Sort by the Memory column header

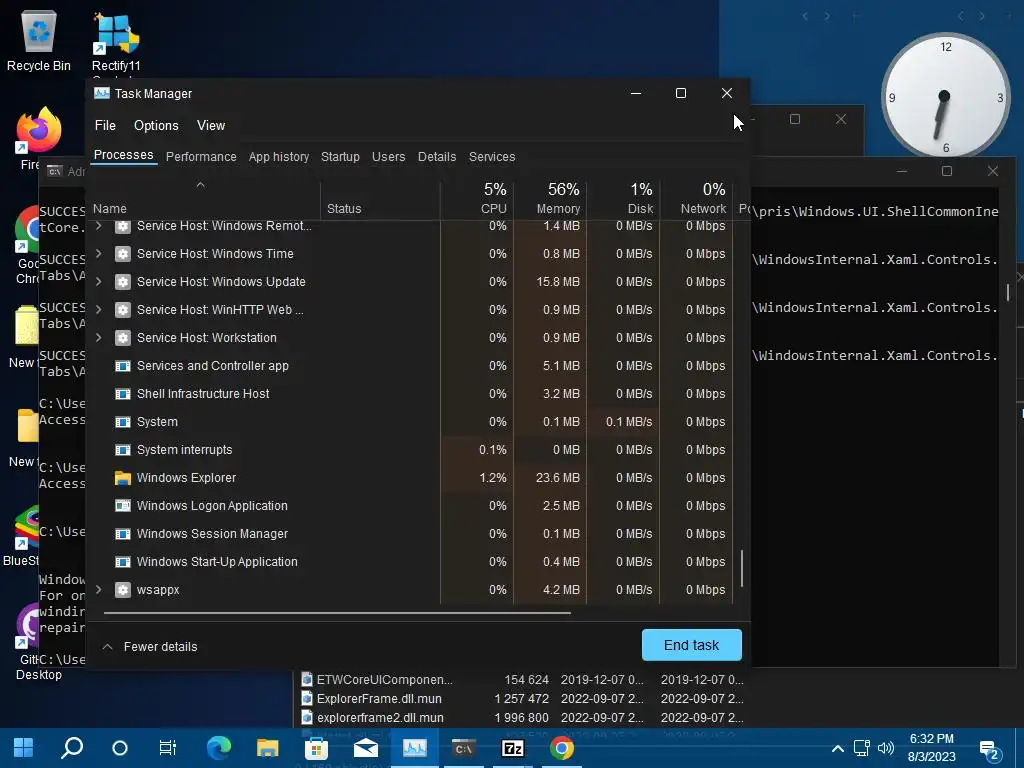pos(550,200)
